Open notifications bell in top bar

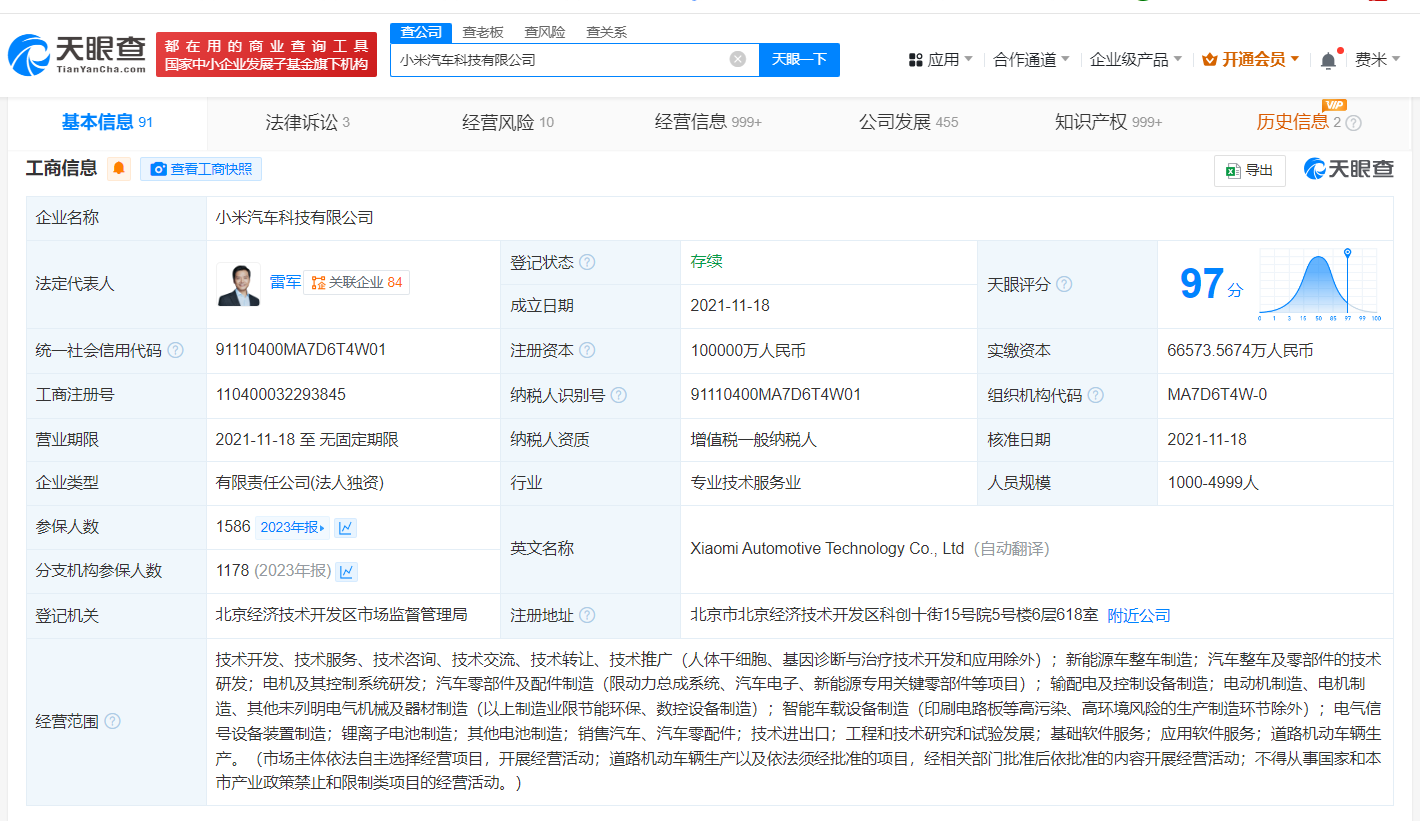pyautogui.click(x=1328, y=60)
